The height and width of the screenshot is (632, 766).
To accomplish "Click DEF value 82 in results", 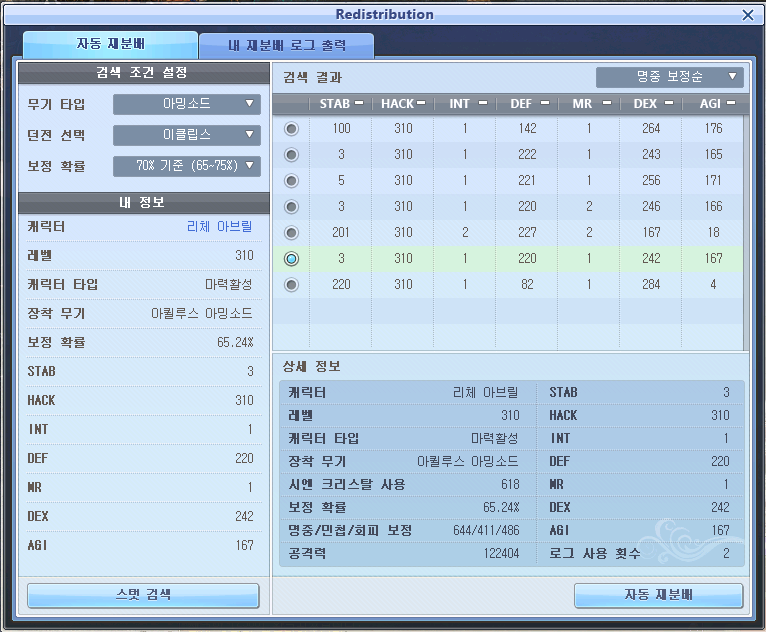I will coord(527,284).
